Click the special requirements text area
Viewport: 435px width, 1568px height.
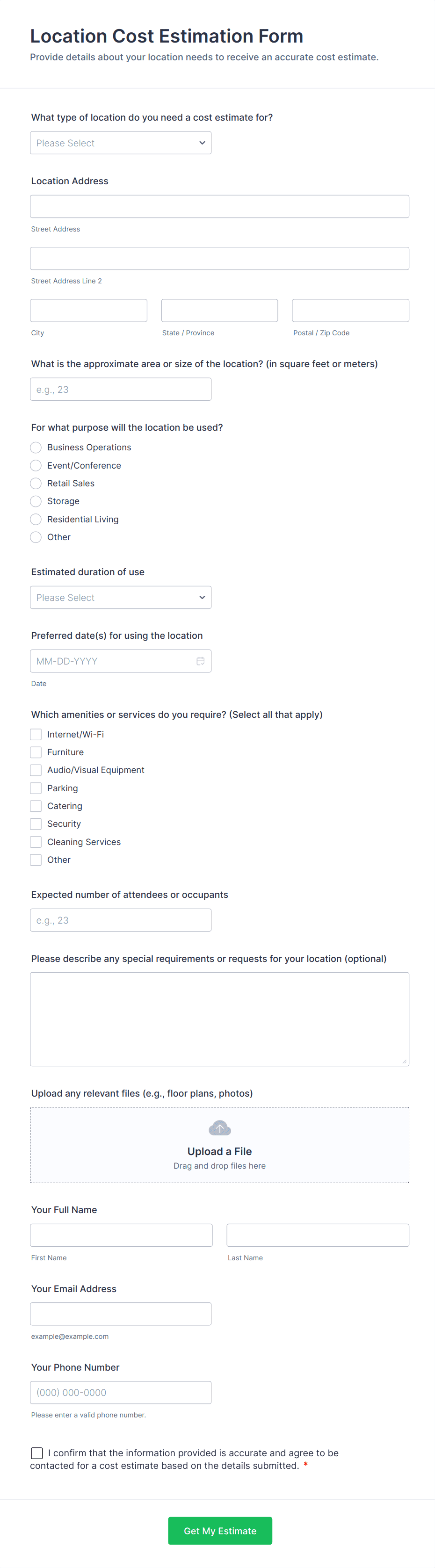pos(219,1019)
